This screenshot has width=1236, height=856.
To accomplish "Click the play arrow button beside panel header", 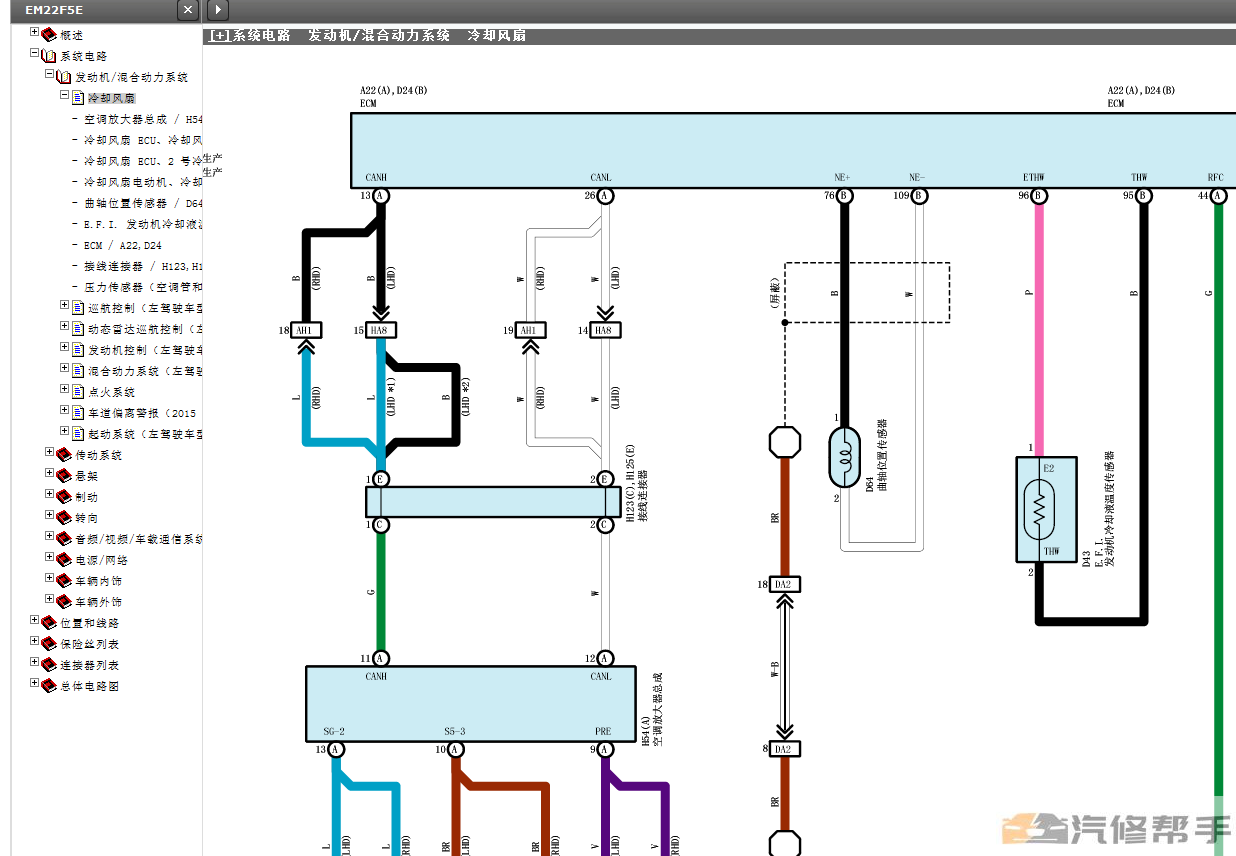I will (218, 10).
